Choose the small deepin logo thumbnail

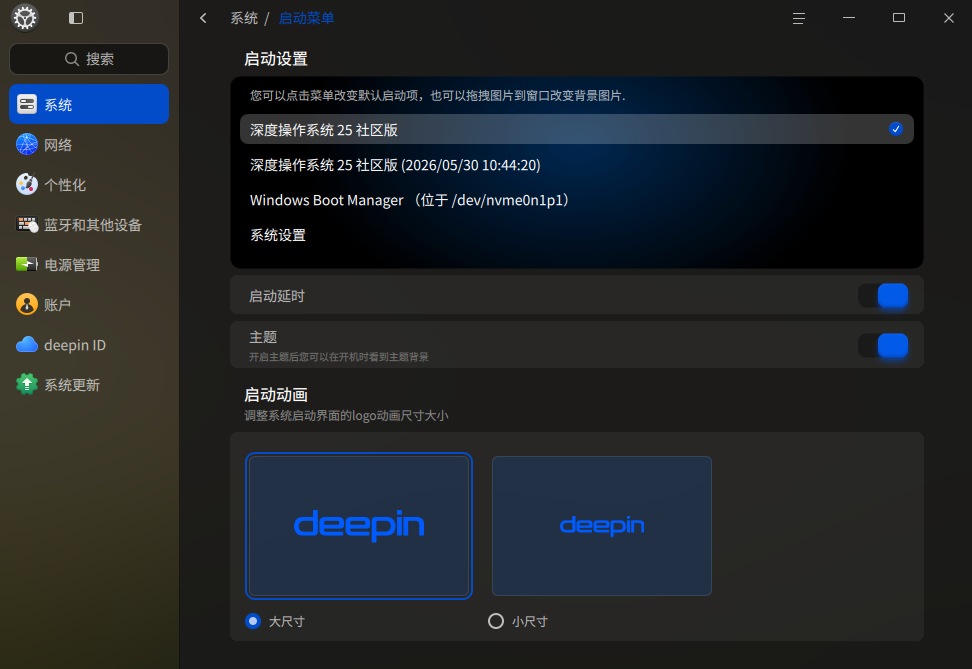point(601,526)
